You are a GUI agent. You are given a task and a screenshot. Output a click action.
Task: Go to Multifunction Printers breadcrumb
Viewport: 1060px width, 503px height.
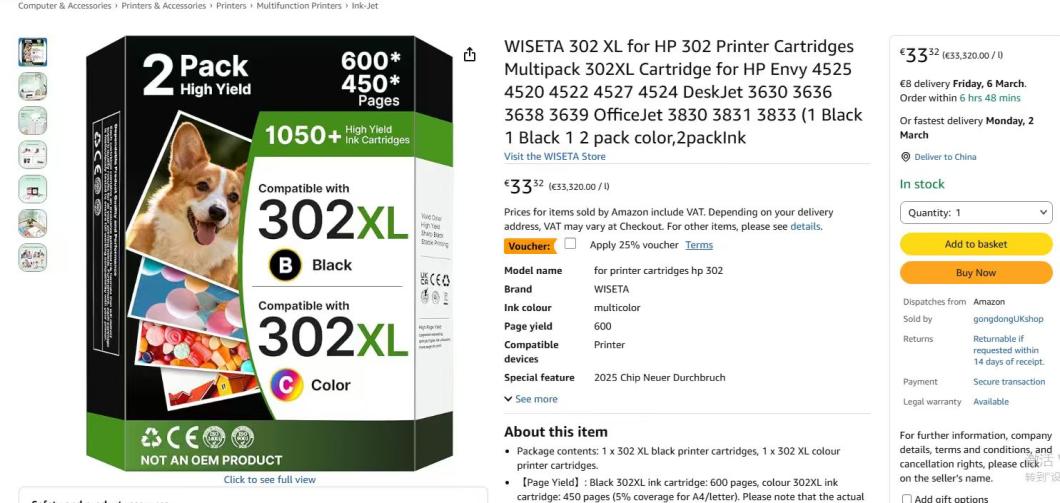pyautogui.click(x=299, y=5)
